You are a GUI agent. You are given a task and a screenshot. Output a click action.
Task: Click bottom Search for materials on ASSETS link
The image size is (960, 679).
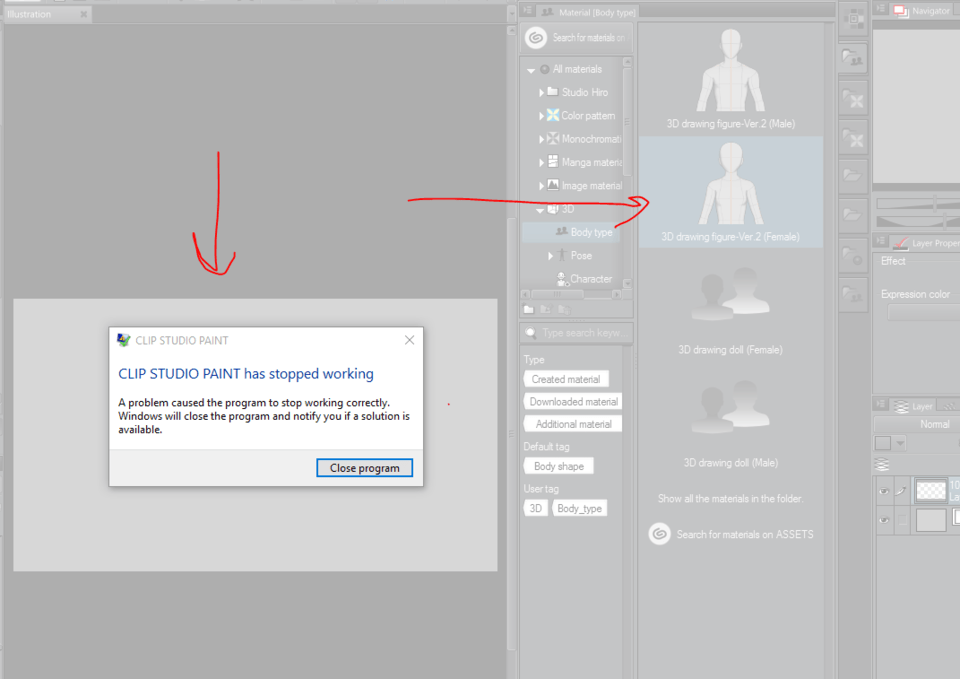click(731, 534)
